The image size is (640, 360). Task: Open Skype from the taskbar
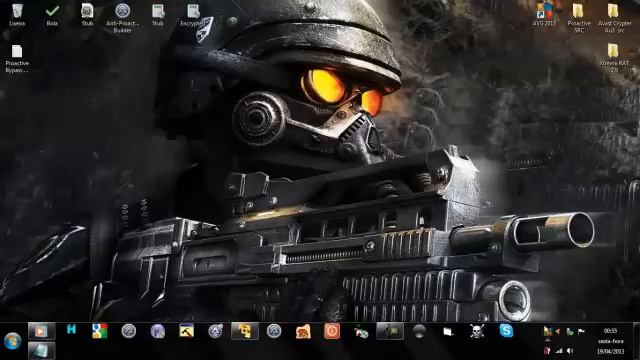click(506, 331)
